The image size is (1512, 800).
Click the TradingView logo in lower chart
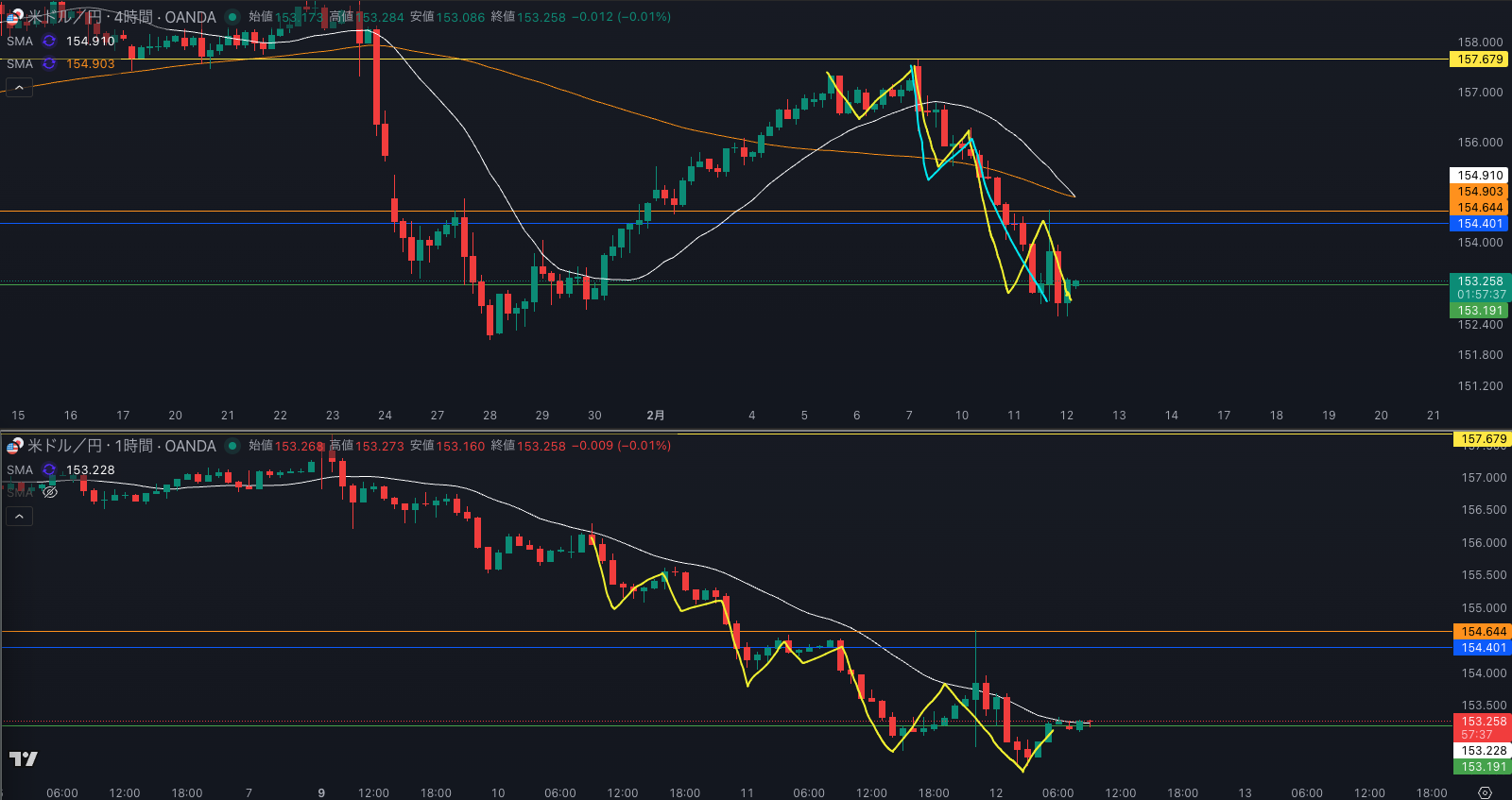pyautogui.click(x=24, y=758)
